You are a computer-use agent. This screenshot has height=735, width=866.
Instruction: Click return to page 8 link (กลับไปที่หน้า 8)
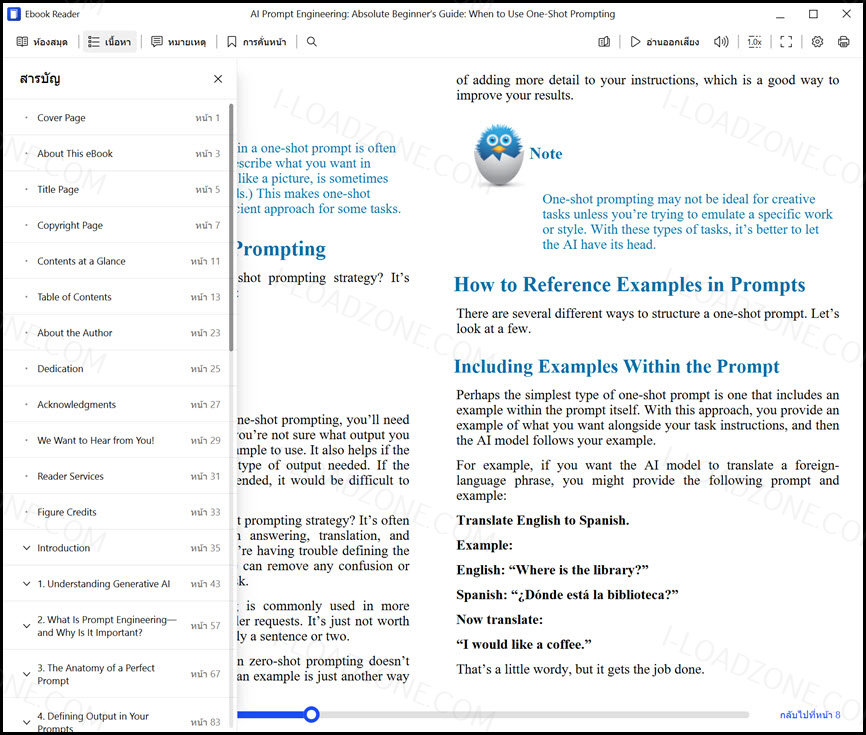(x=810, y=715)
